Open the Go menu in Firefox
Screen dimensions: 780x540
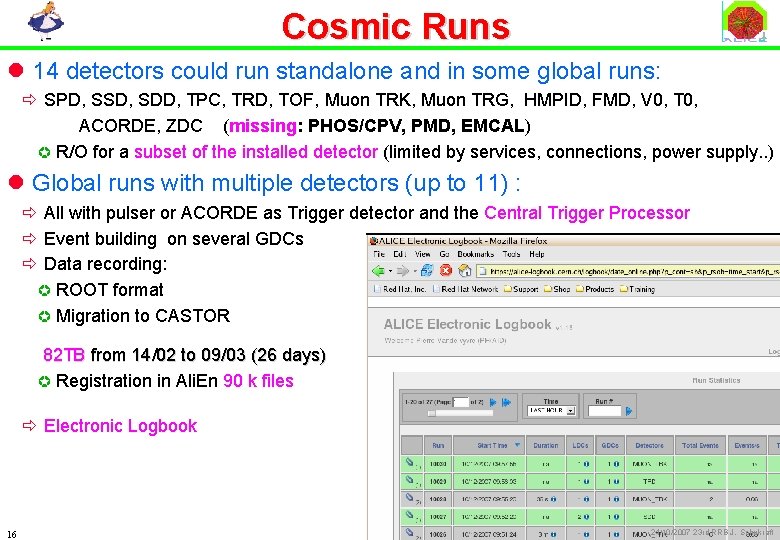click(444, 254)
